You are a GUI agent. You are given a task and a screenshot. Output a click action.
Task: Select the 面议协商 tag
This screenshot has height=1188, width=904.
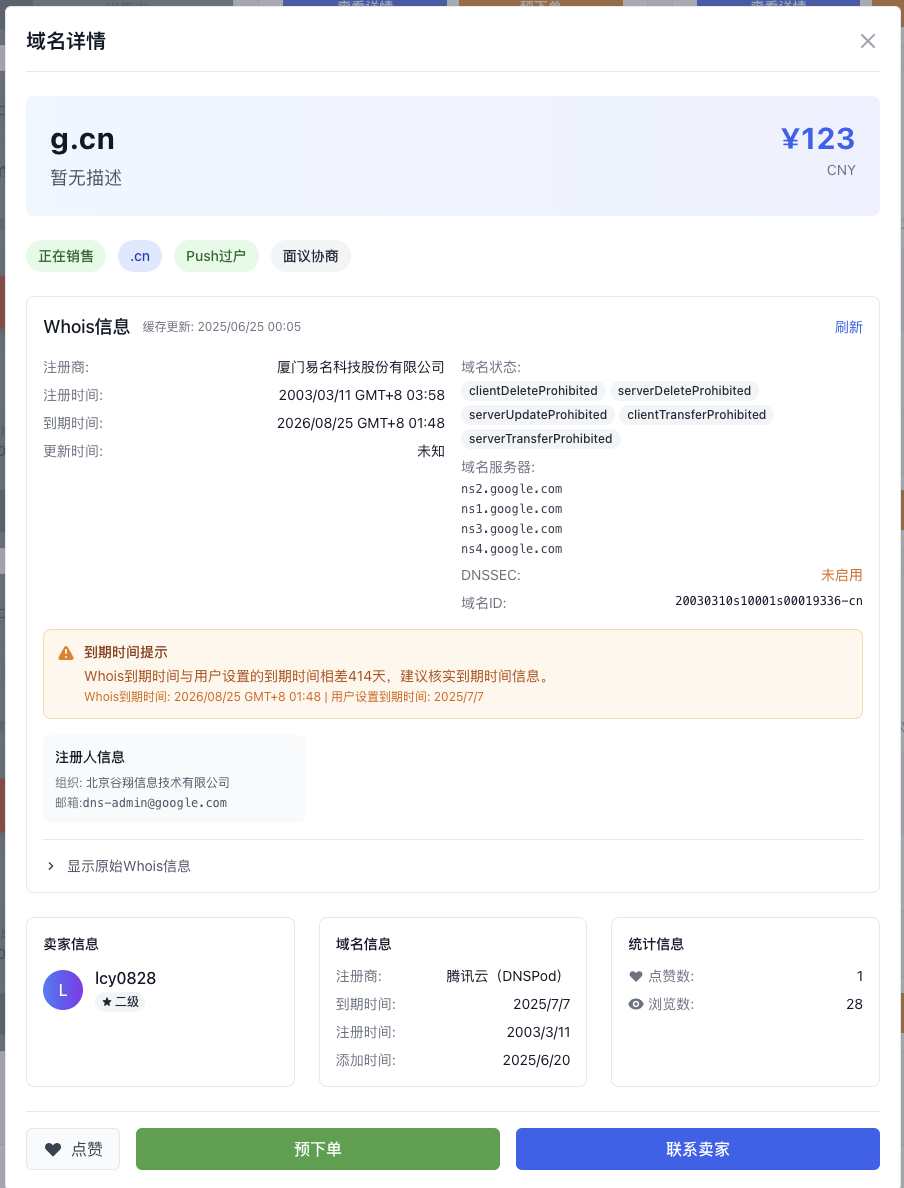point(310,256)
